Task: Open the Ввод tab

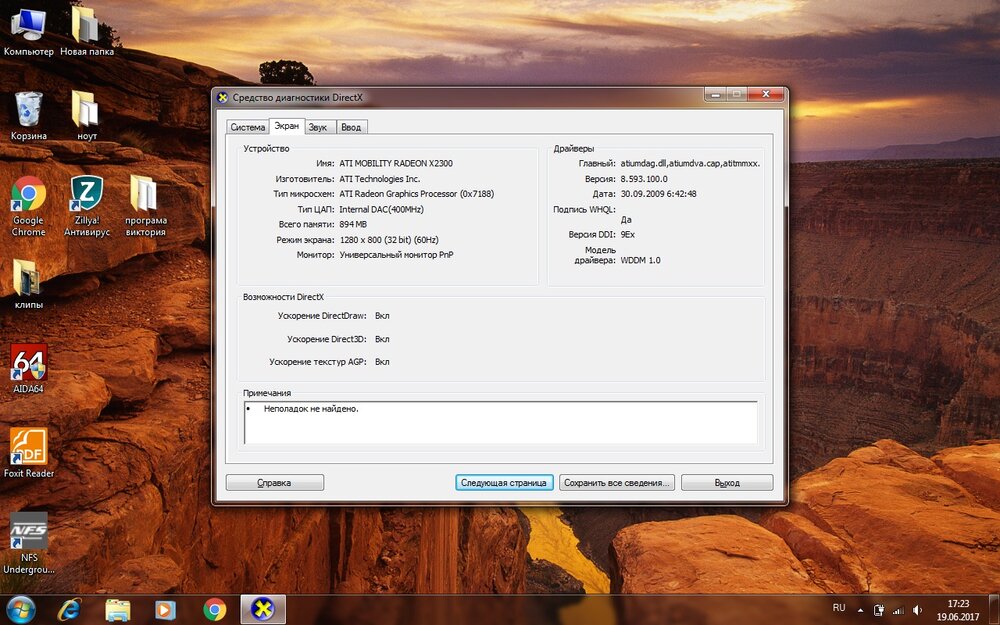Action: [x=350, y=127]
